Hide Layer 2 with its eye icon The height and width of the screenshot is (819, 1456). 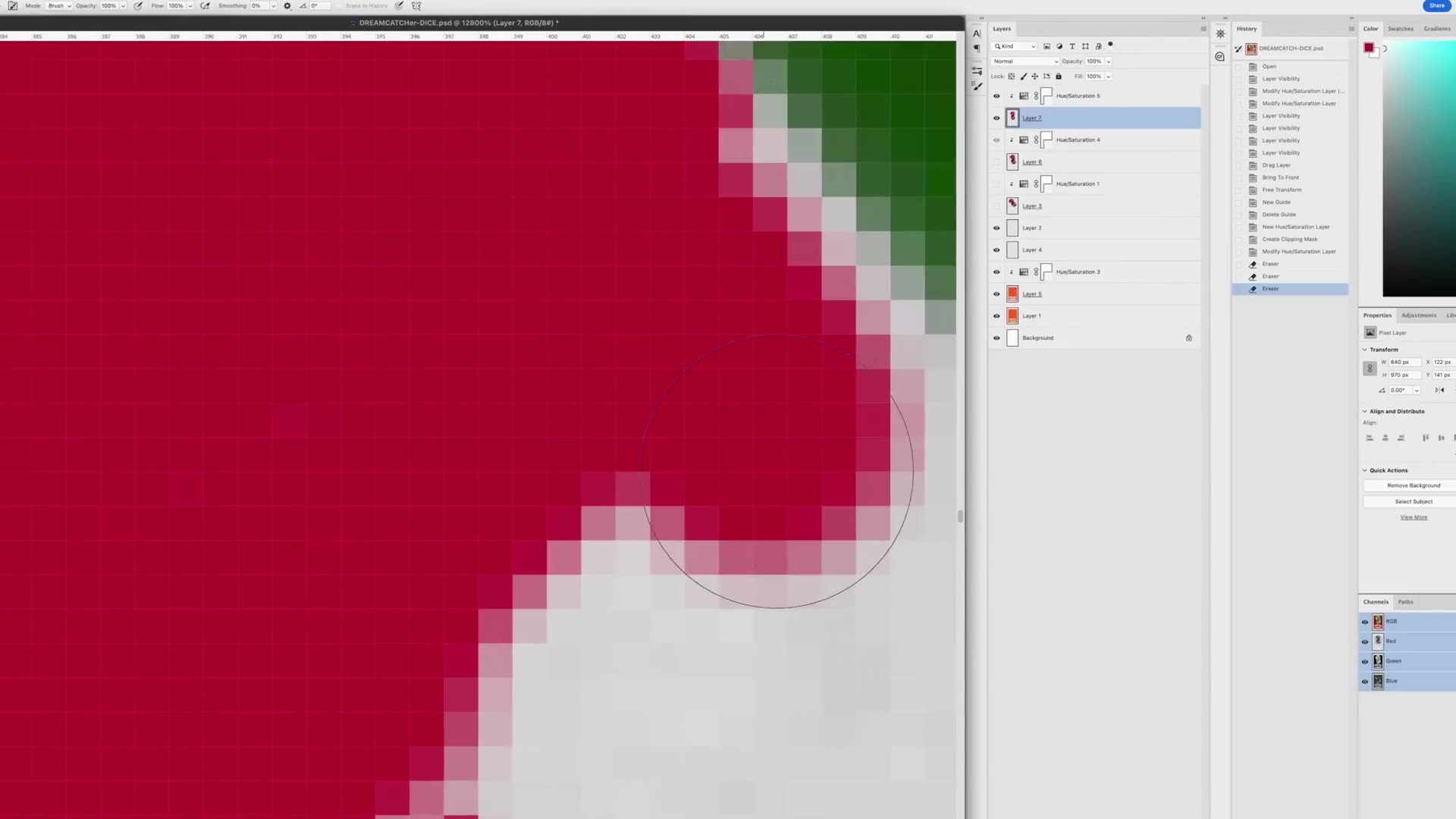point(996,228)
